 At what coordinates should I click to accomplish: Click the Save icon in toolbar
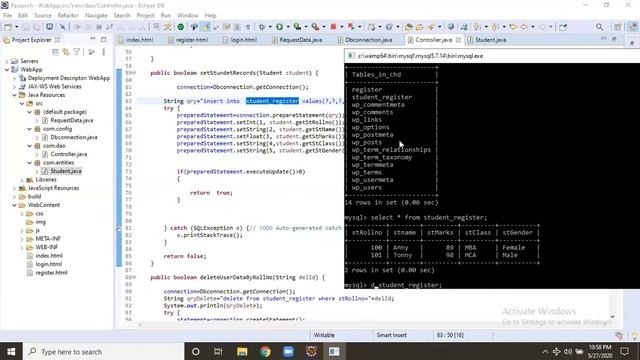[26, 27]
